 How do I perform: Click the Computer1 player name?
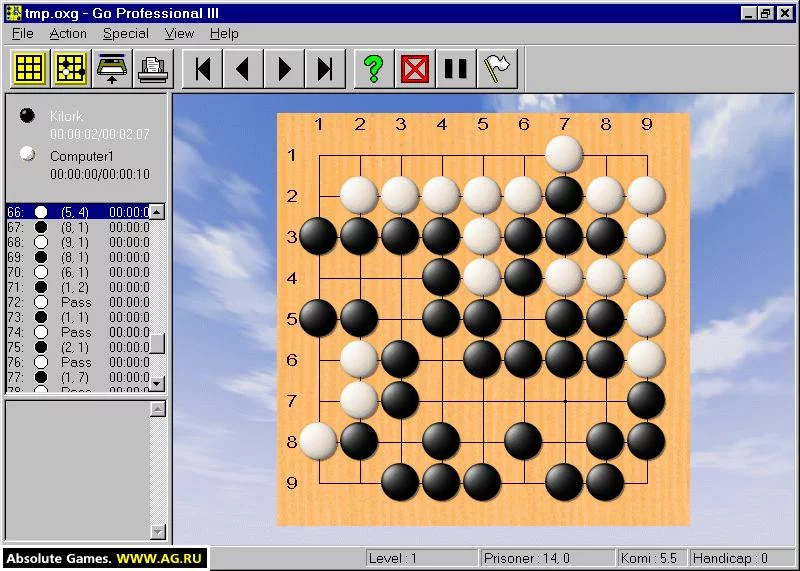82,156
